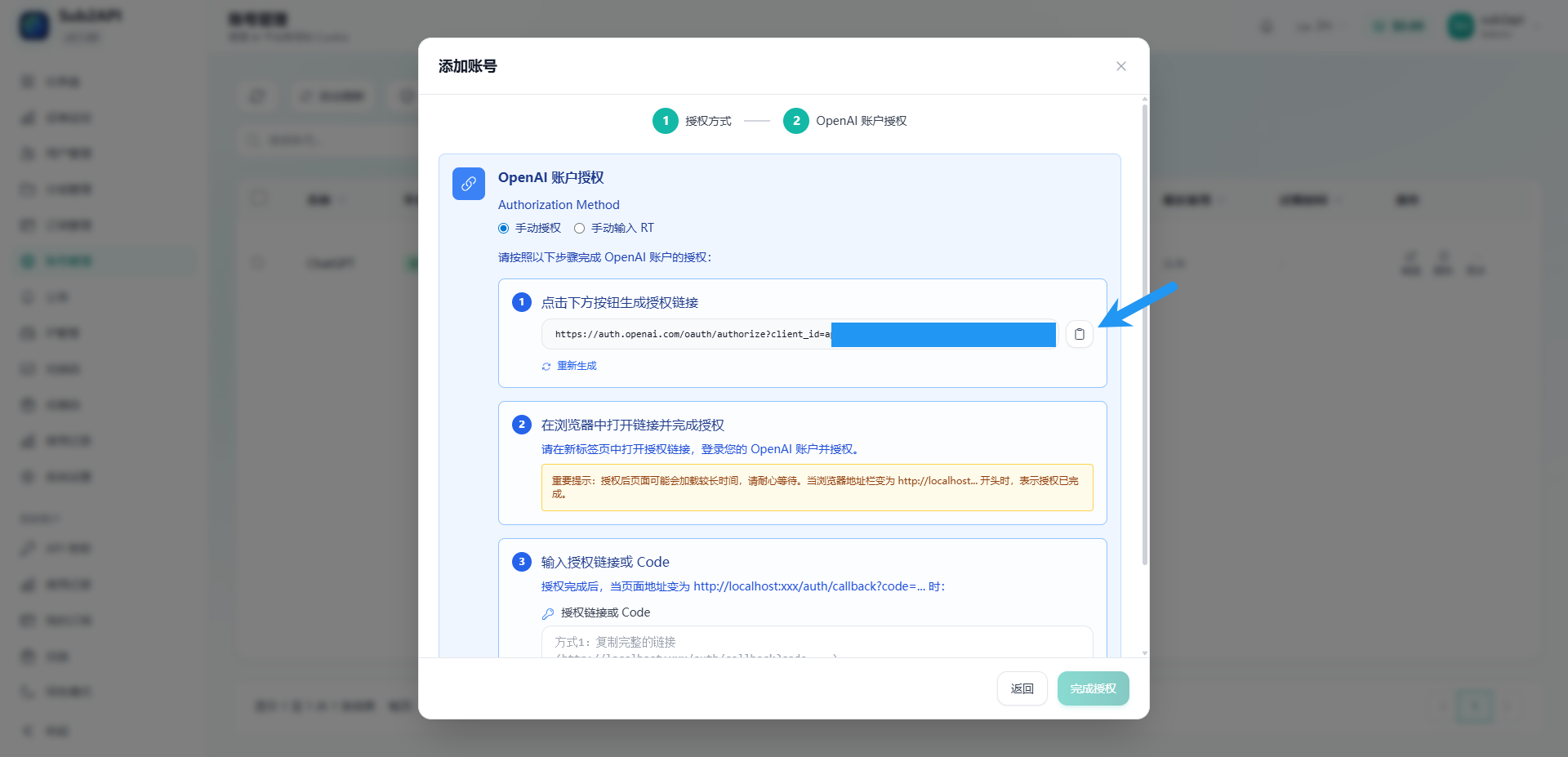Click the blue chain-link icon beside OpenAI 账户授权
1568x757 pixels.
pyautogui.click(x=468, y=184)
